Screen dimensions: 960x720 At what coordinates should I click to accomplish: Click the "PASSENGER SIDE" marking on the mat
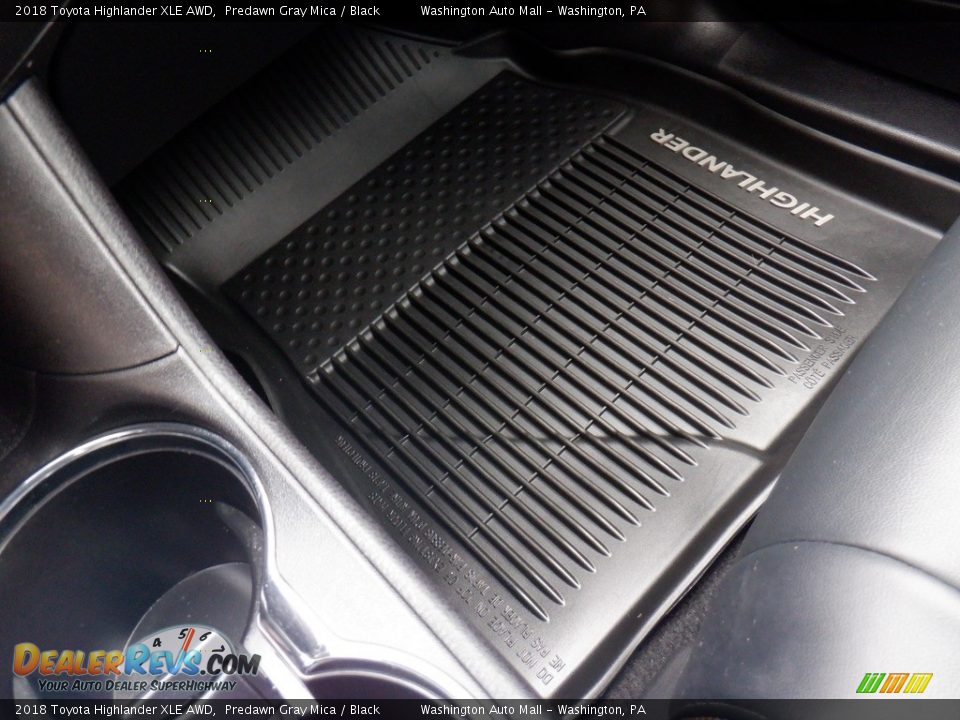[x=817, y=354]
